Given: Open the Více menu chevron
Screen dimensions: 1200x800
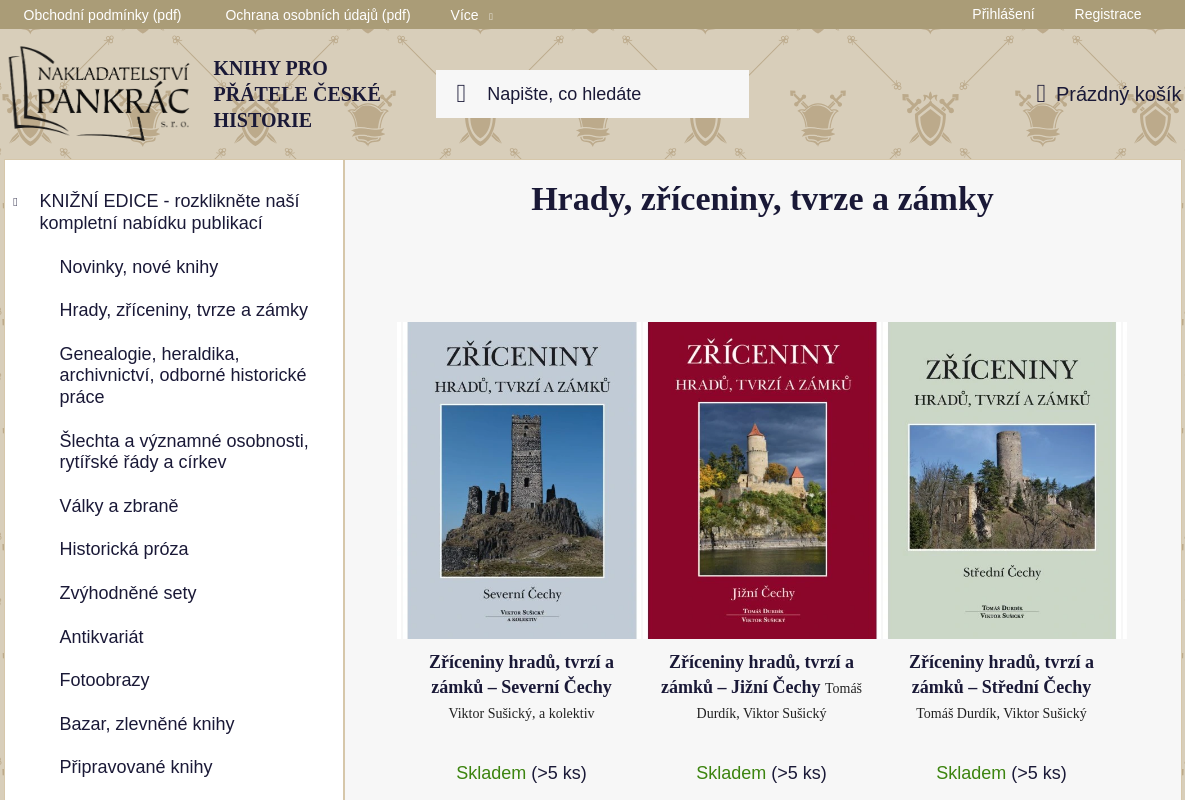Looking at the screenshot, I should (490, 16).
